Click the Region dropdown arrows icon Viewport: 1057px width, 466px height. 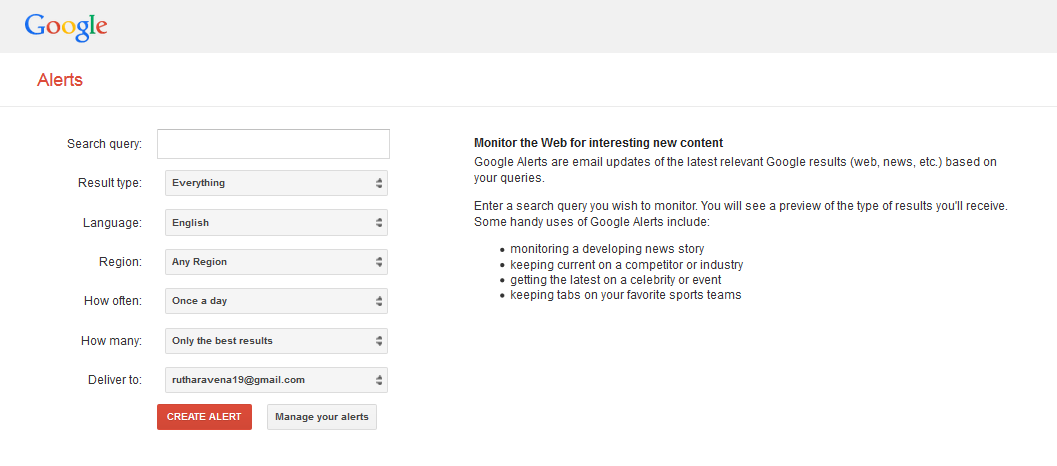[379, 262]
